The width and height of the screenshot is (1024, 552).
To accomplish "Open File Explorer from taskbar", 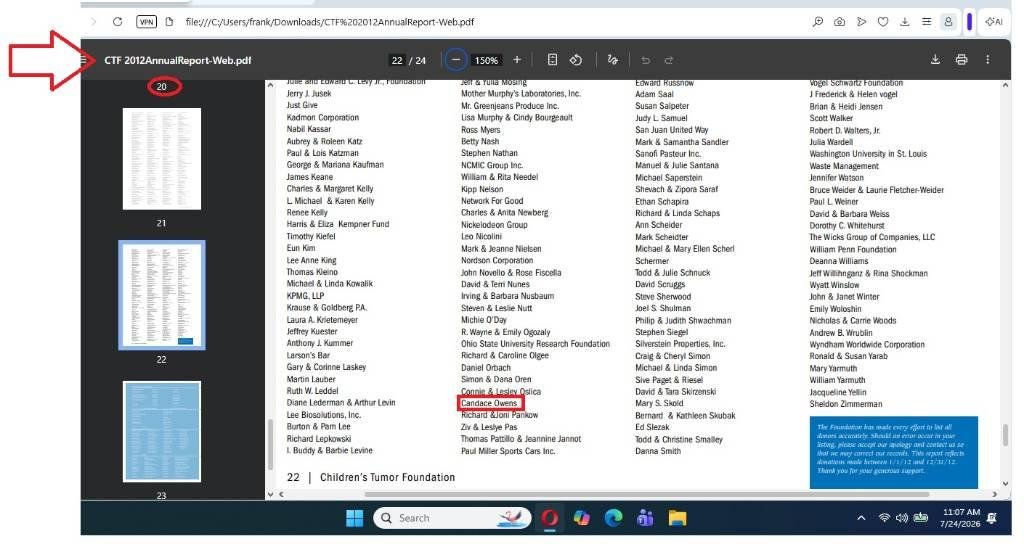I will (677, 518).
